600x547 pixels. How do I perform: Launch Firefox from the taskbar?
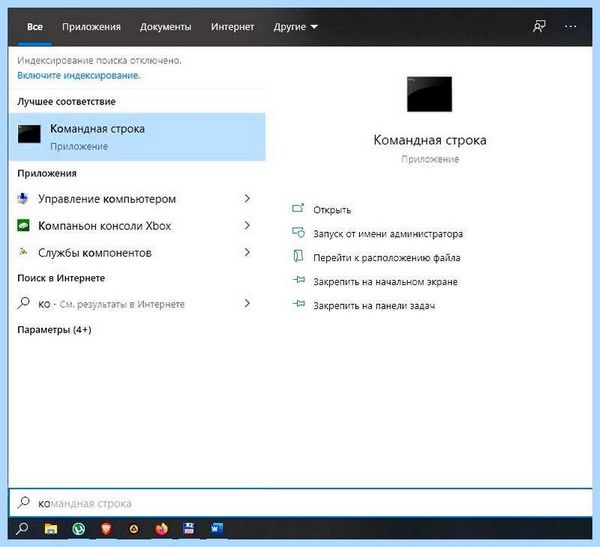(161, 529)
